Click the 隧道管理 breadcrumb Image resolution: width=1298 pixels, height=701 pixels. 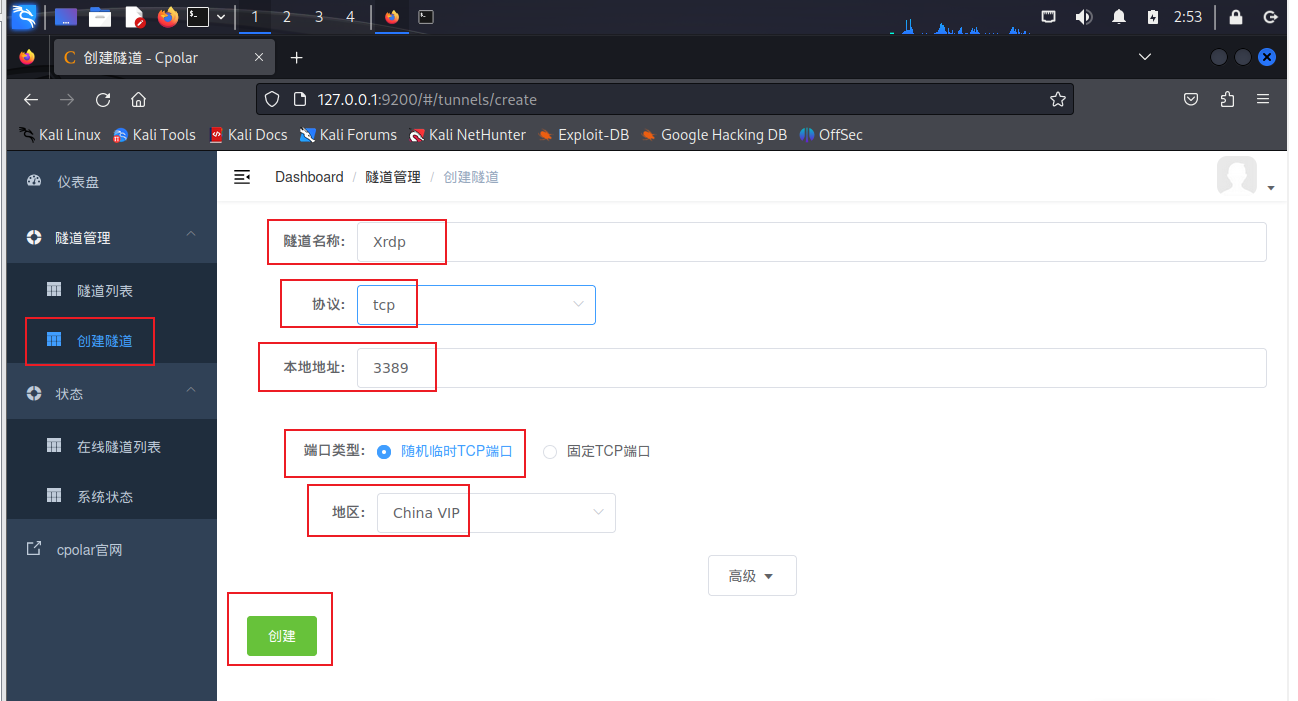click(x=393, y=177)
